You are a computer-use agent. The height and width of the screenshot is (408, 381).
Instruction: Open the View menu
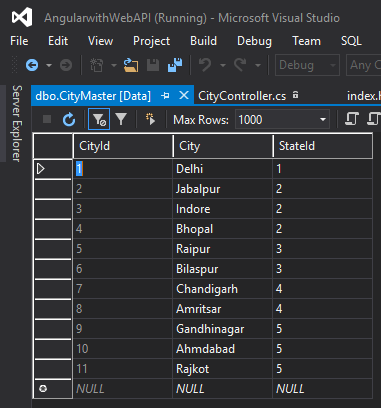pyautogui.click(x=100, y=41)
